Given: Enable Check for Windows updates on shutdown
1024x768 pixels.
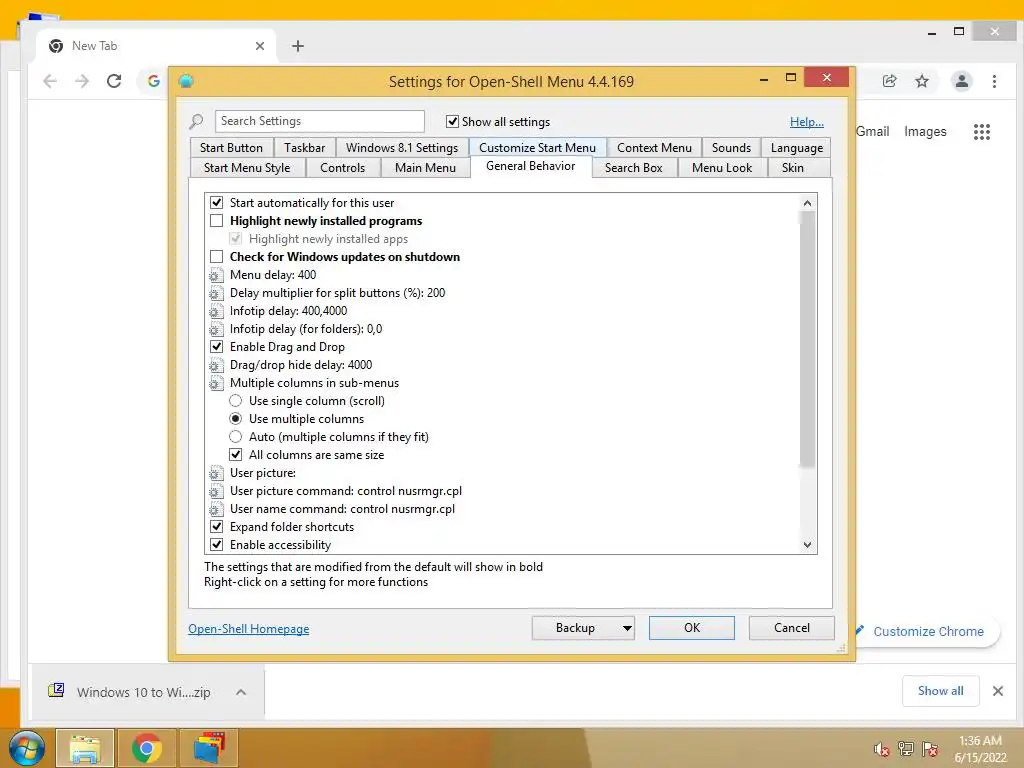Looking at the screenshot, I should point(216,257).
